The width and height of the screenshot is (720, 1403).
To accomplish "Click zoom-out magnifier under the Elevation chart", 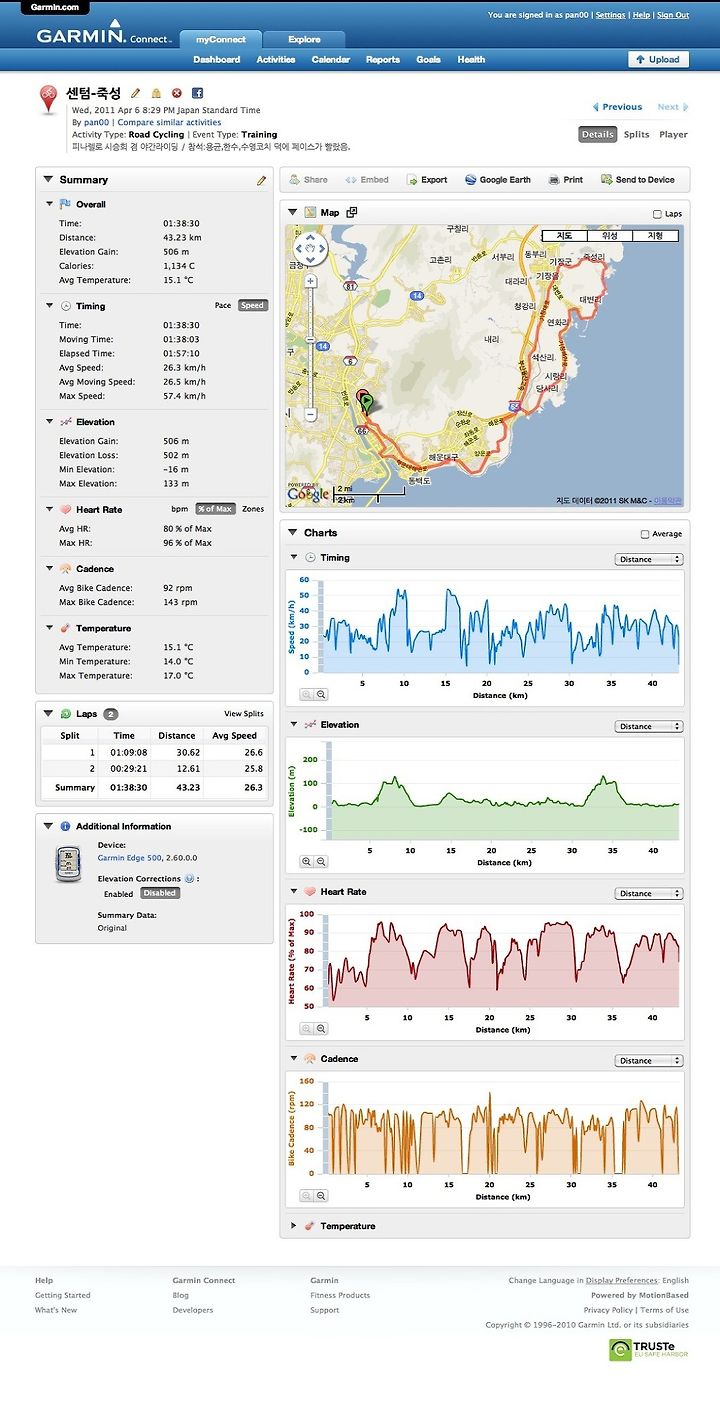I will 321,861.
